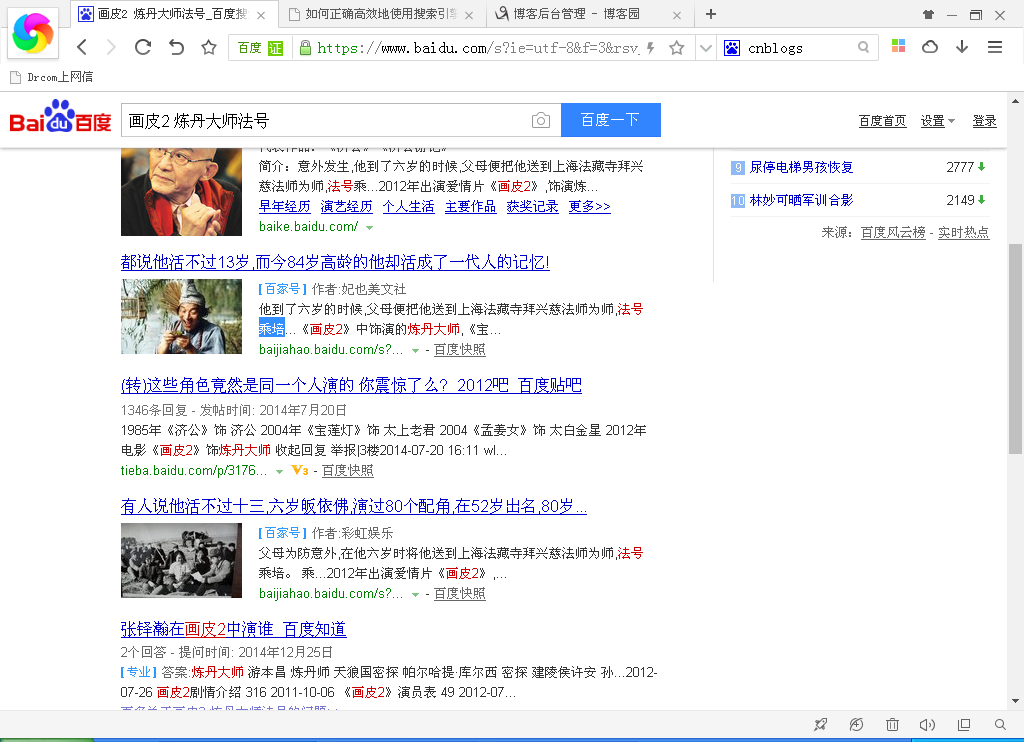Image resolution: width=1024 pixels, height=742 pixels.
Task: Click the 百度一下 search button
Action: [x=611, y=120]
